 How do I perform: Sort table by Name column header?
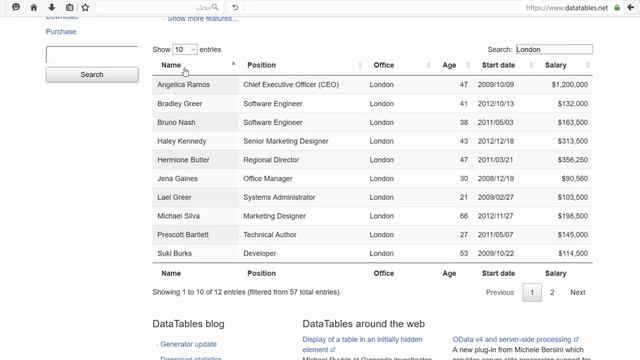tap(195, 65)
